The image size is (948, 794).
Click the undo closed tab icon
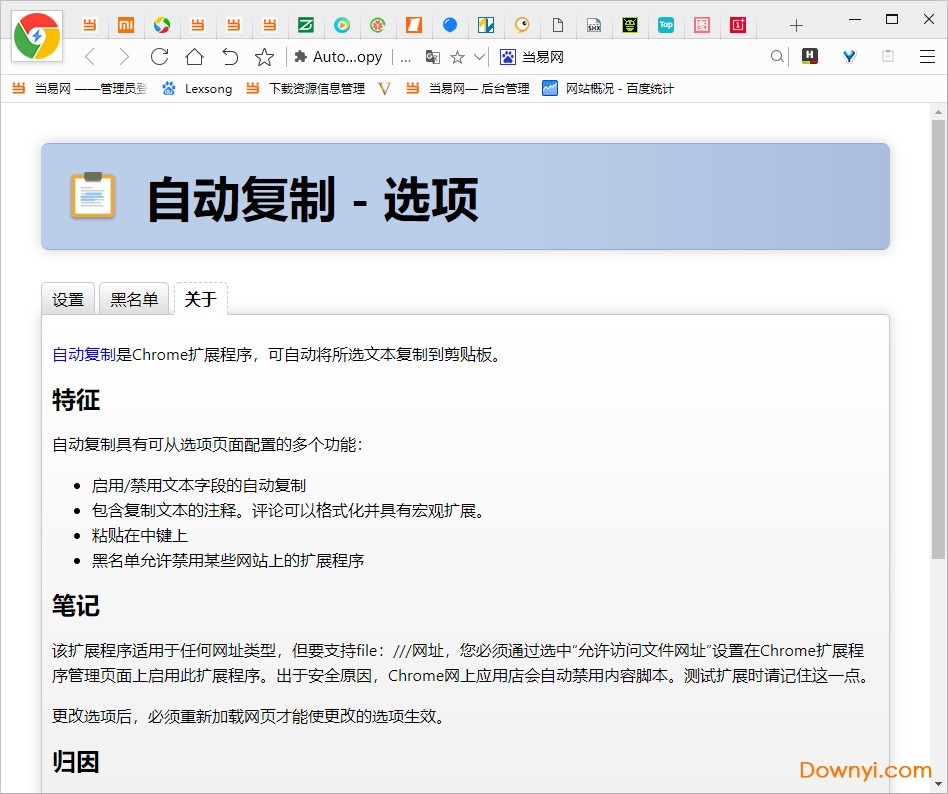(x=230, y=57)
